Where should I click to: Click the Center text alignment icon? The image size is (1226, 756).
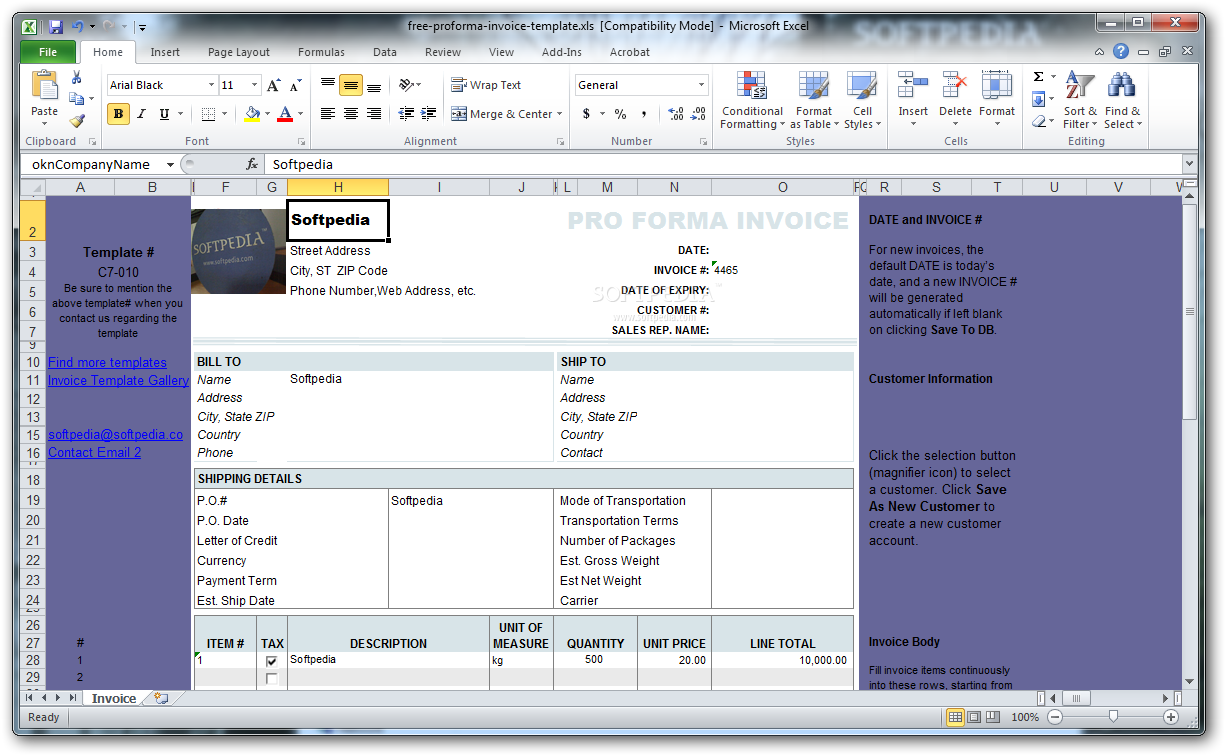point(350,114)
